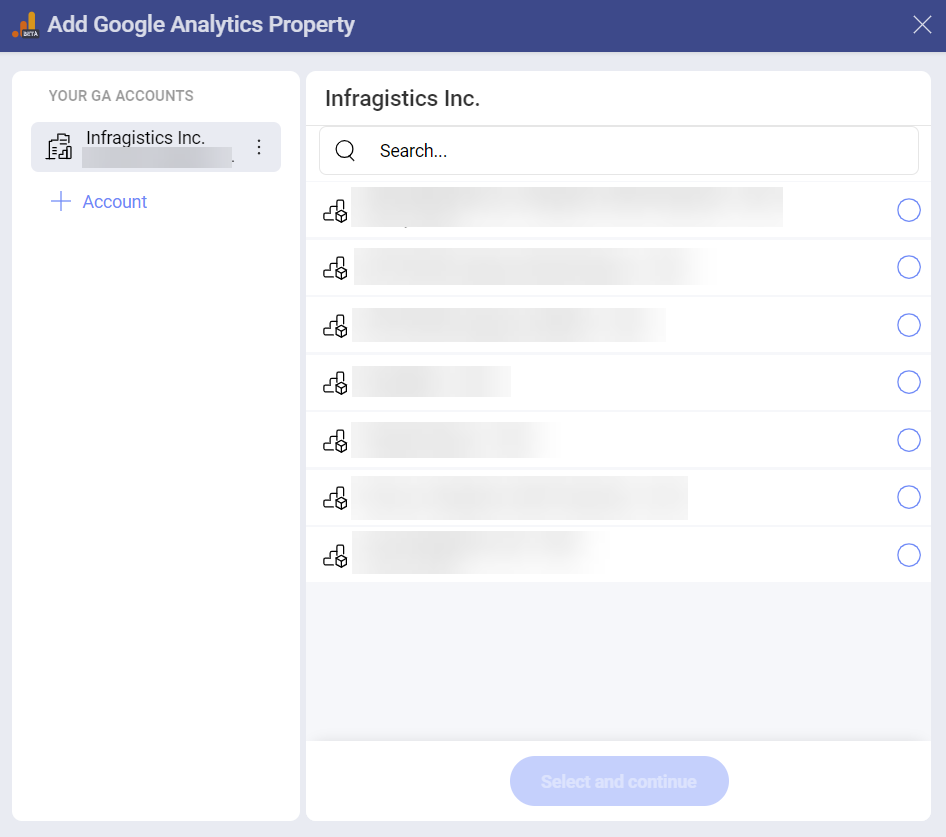Select the Infragistics Inc. account entry
Viewport: 946px width, 837px height.
(156, 147)
